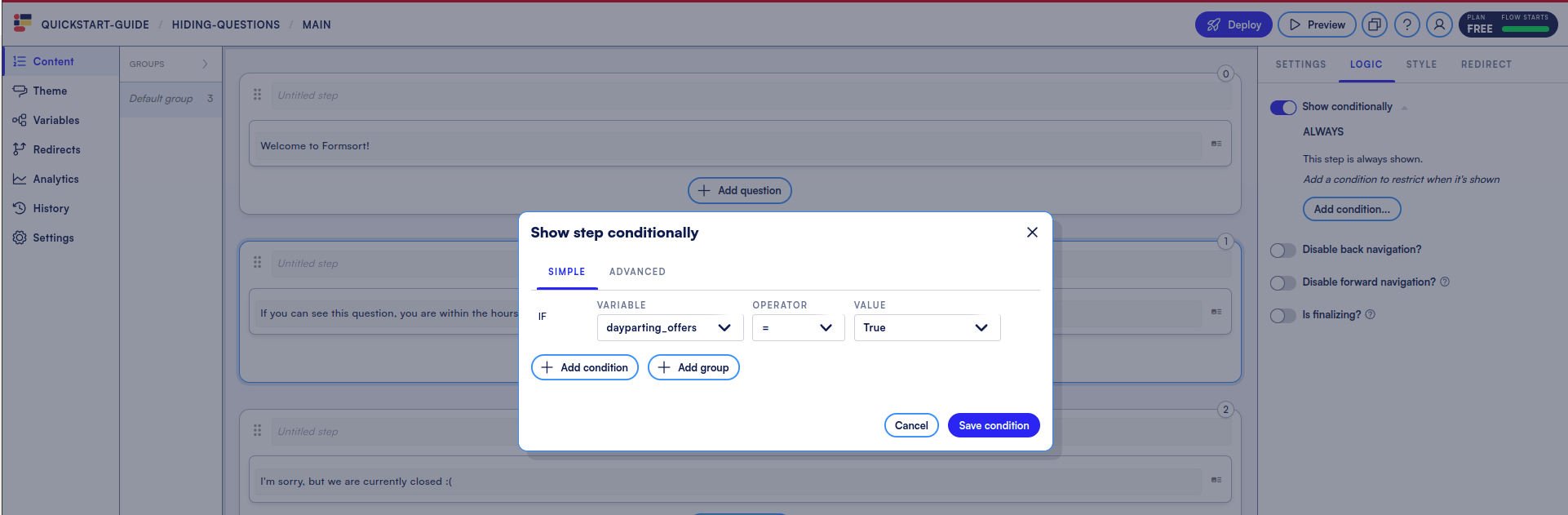This screenshot has width=1568, height=515.
Task: Open the help question mark icon
Action: (1406, 24)
